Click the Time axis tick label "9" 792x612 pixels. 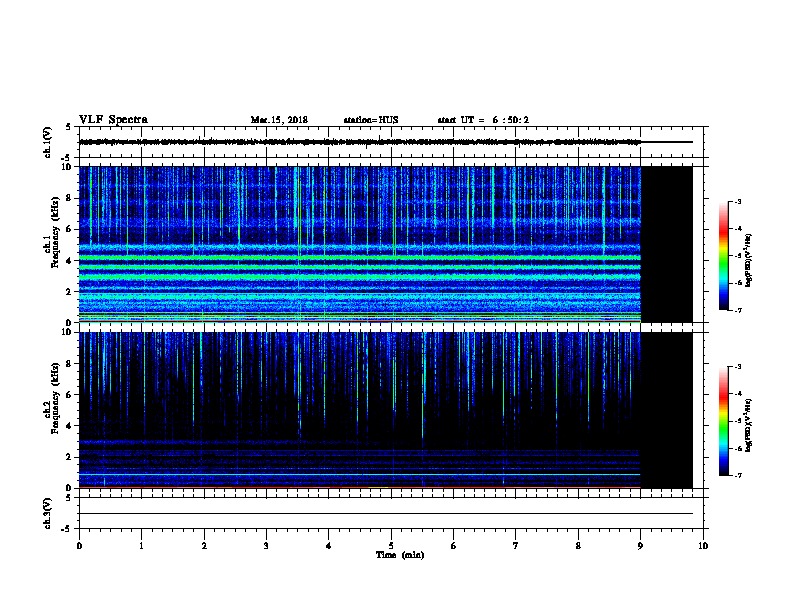point(640,546)
